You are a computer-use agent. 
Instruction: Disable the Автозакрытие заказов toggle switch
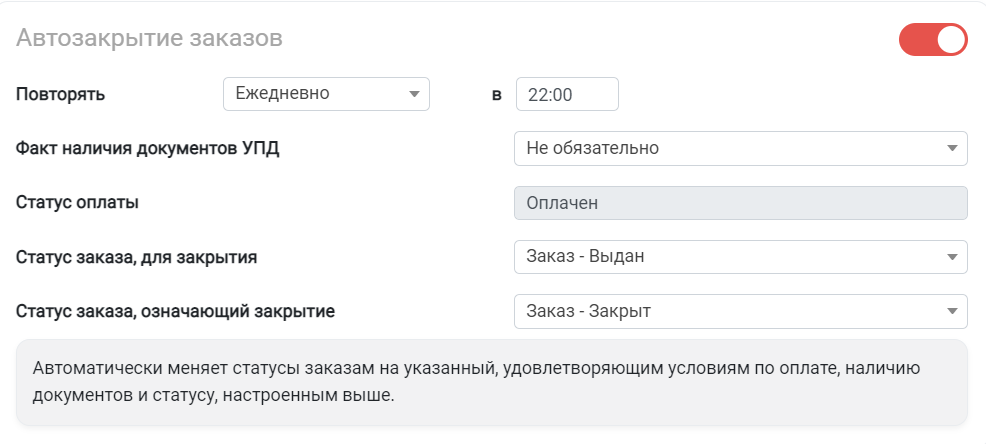(933, 40)
